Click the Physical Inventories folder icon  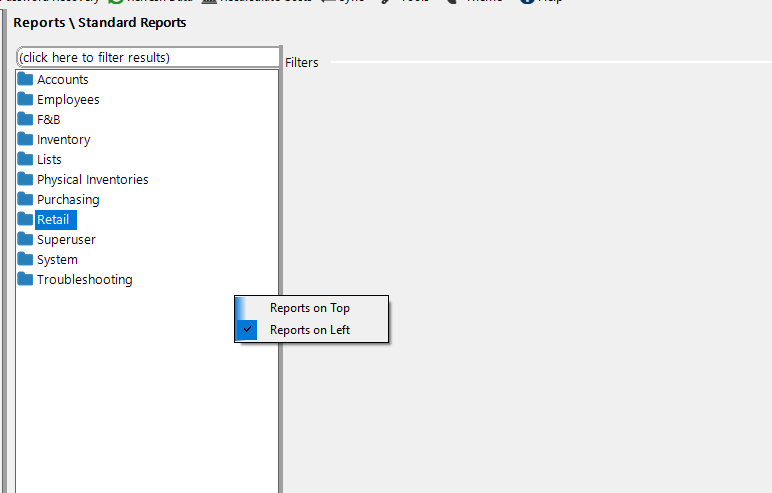point(25,179)
